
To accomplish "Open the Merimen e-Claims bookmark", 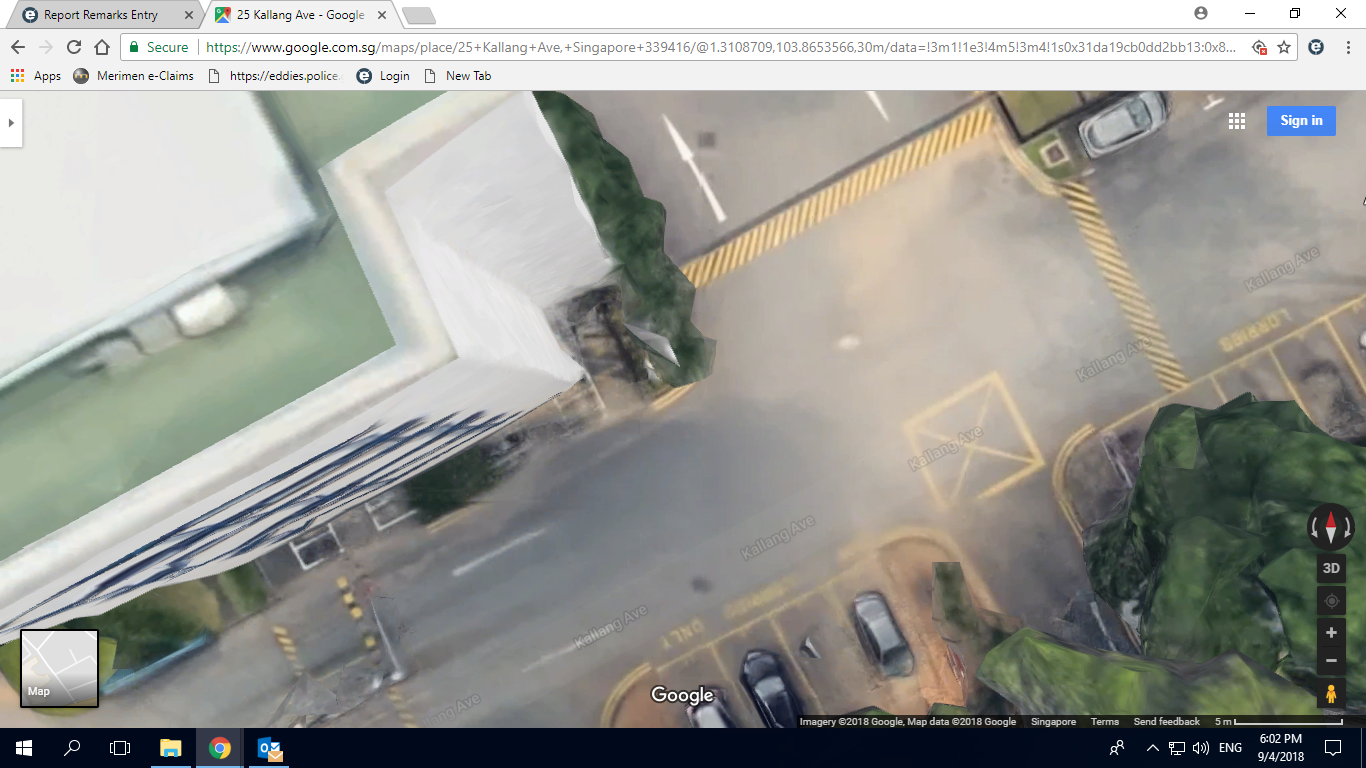I will (134, 76).
